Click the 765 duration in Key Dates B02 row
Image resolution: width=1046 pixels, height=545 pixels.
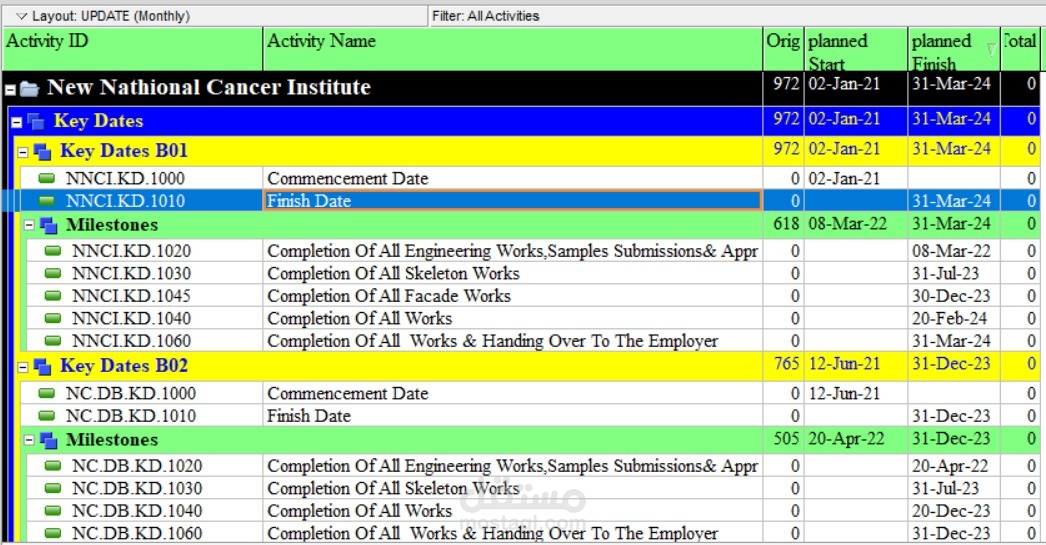pyautogui.click(x=787, y=364)
